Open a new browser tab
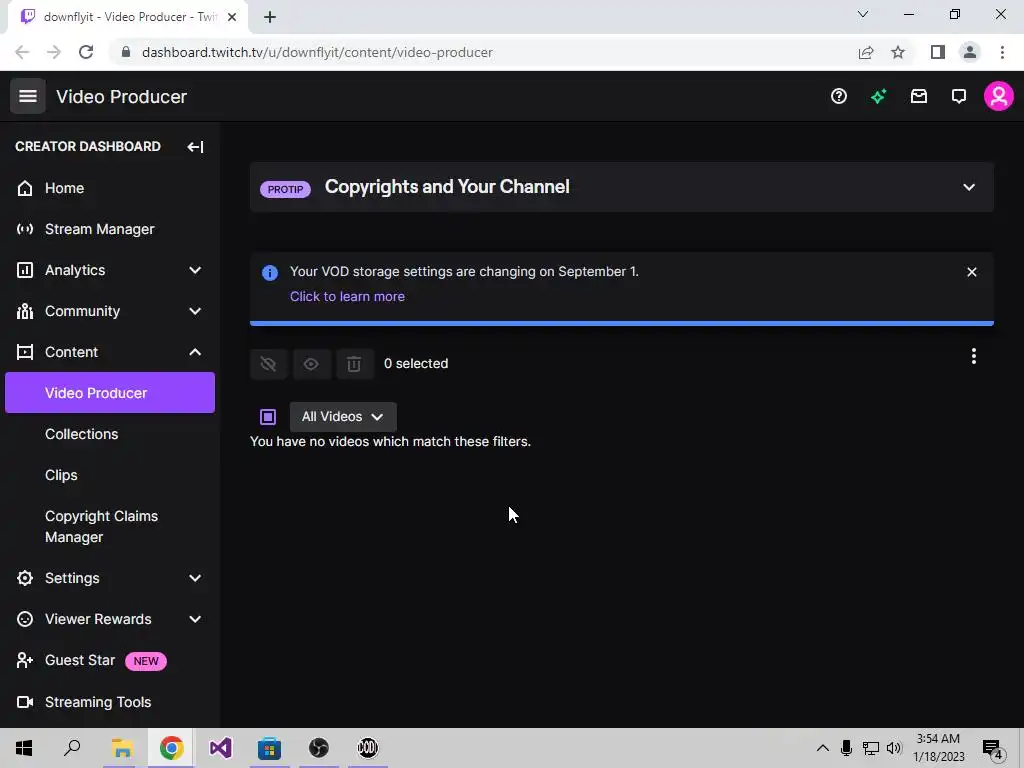Screen dimensions: 1024x768 (x=270, y=18)
